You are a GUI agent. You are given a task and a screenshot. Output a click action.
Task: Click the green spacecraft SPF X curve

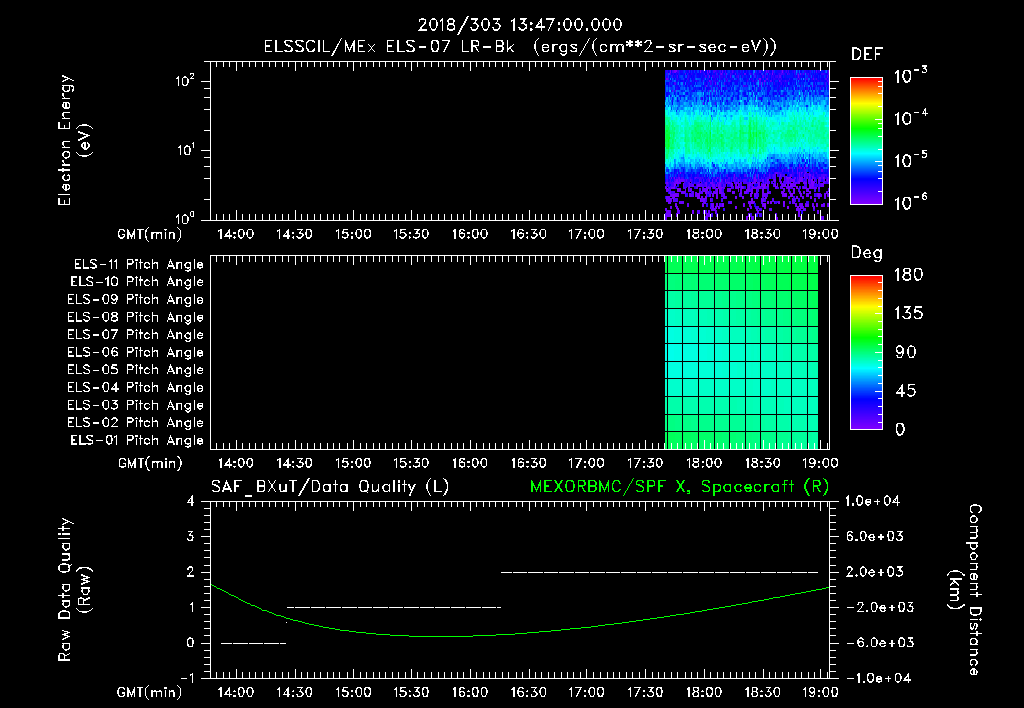point(520,611)
